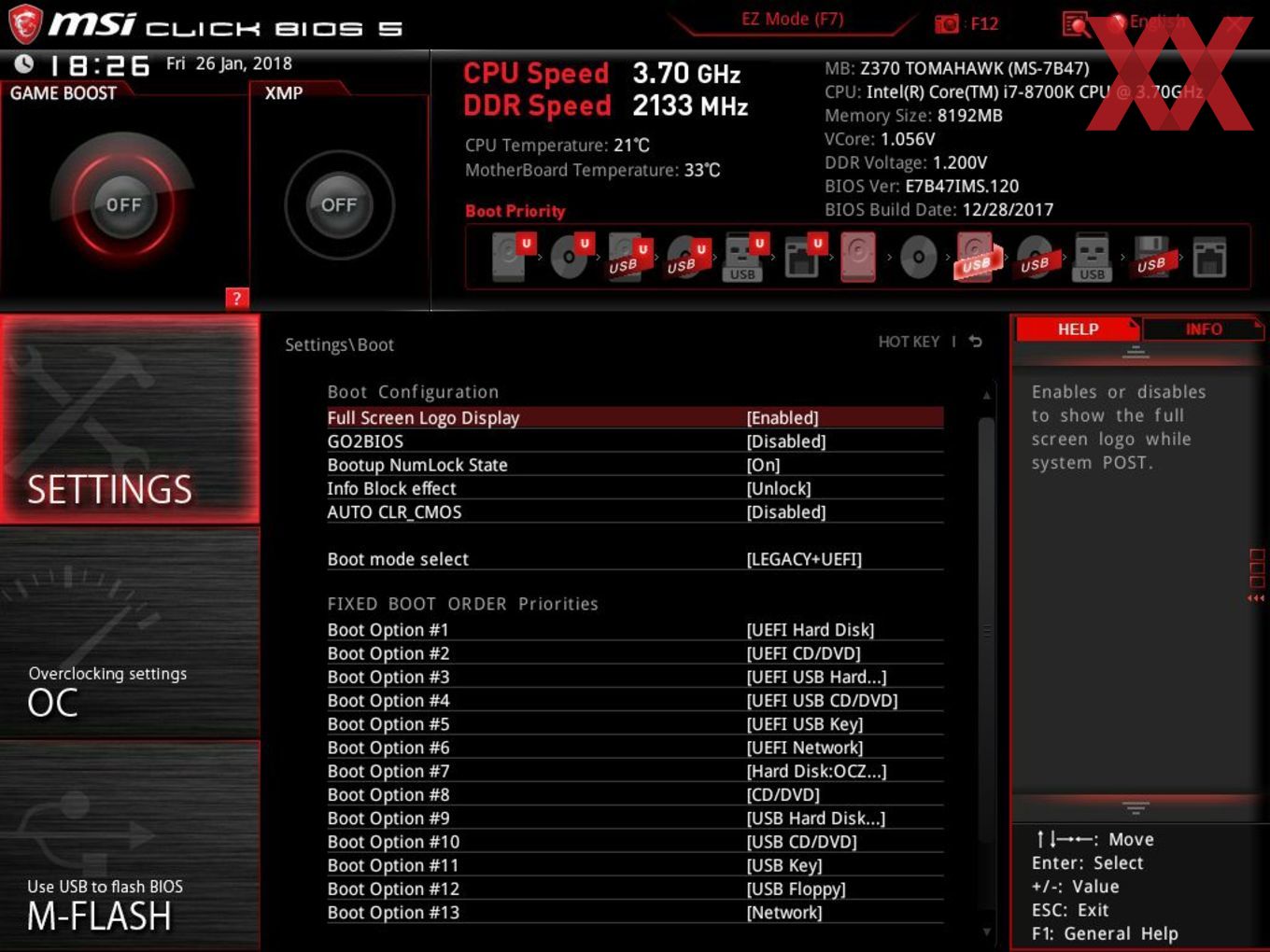Toggle the GAME BOOST knob
The height and width of the screenshot is (952, 1270).
point(123,204)
